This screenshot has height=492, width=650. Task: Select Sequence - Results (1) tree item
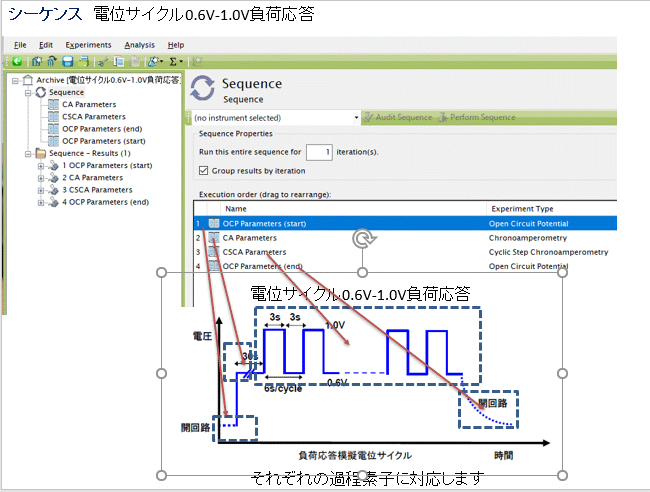point(90,153)
